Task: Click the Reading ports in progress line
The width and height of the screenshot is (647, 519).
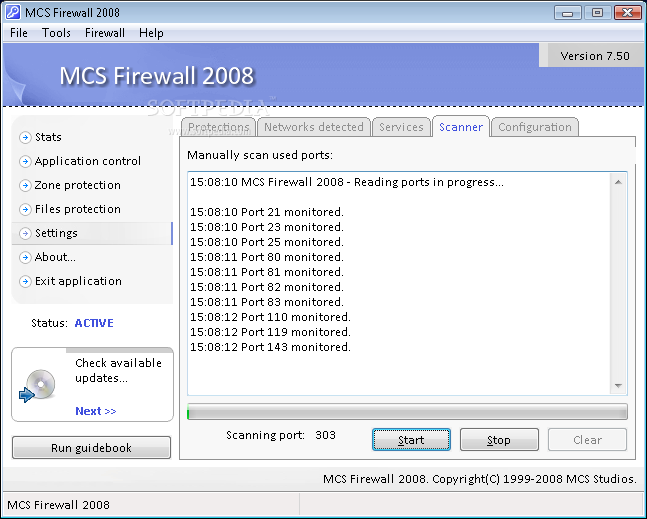Action: click(347, 182)
